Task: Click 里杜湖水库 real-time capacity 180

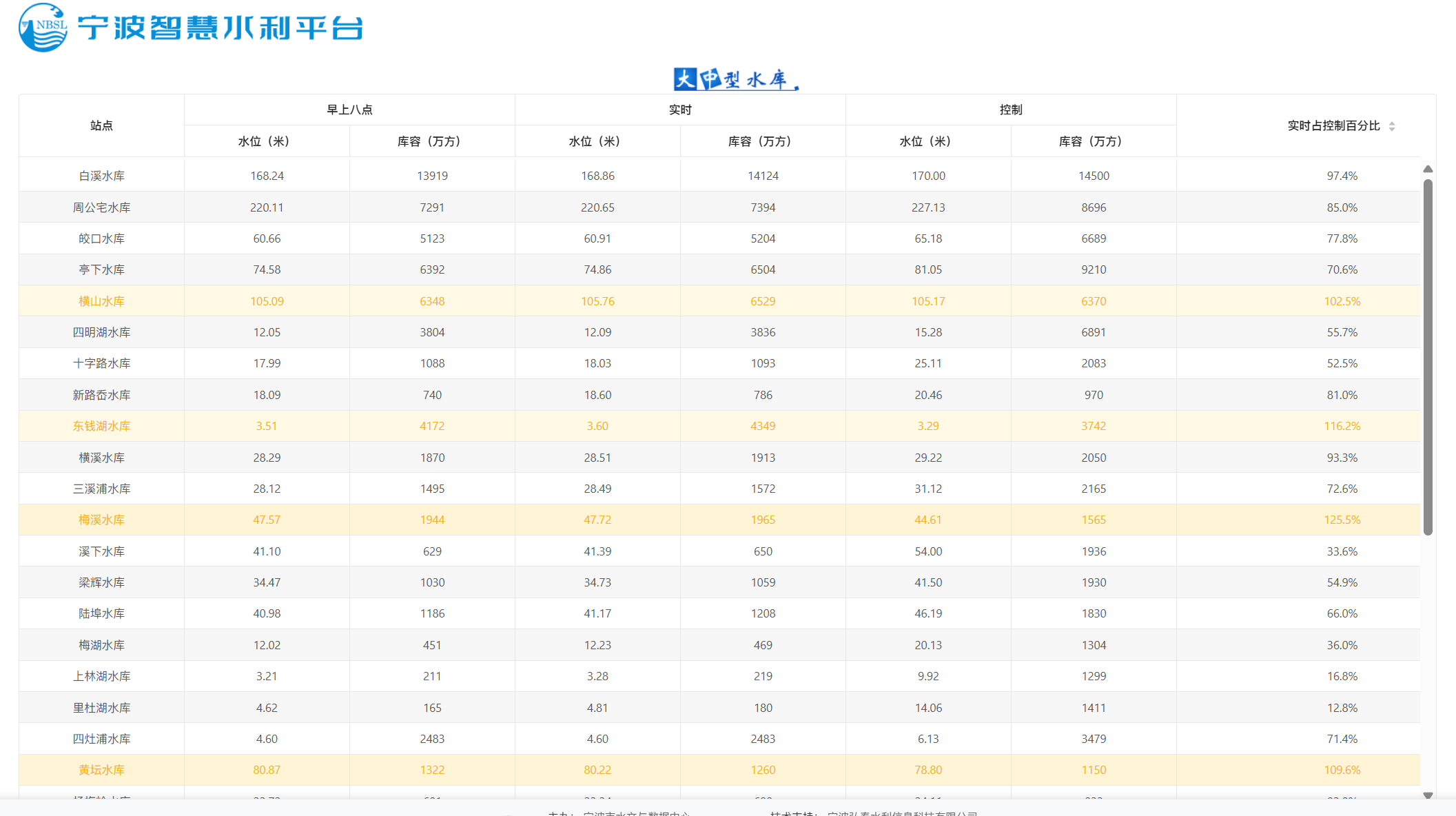Action: tap(763, 708)
